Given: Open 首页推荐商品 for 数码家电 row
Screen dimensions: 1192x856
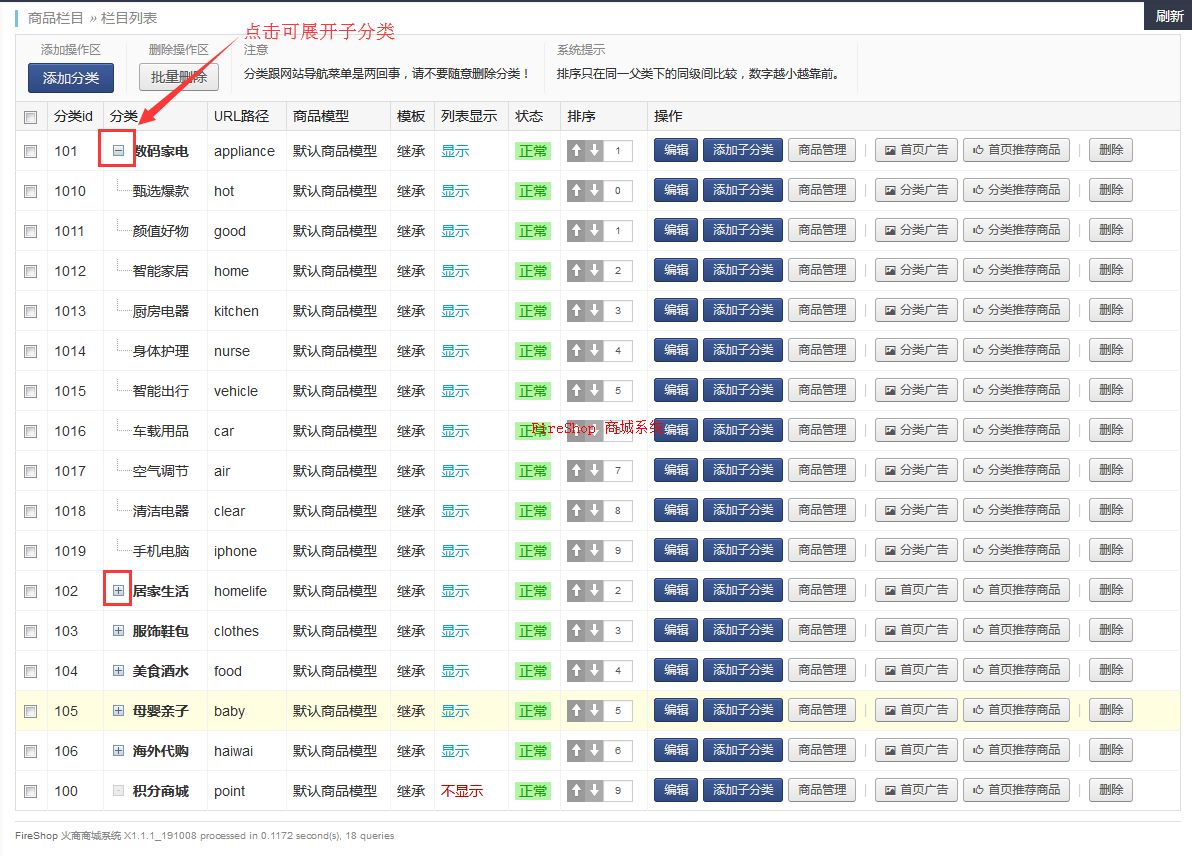Looking at the screenshot, I should pos(1016,150).
